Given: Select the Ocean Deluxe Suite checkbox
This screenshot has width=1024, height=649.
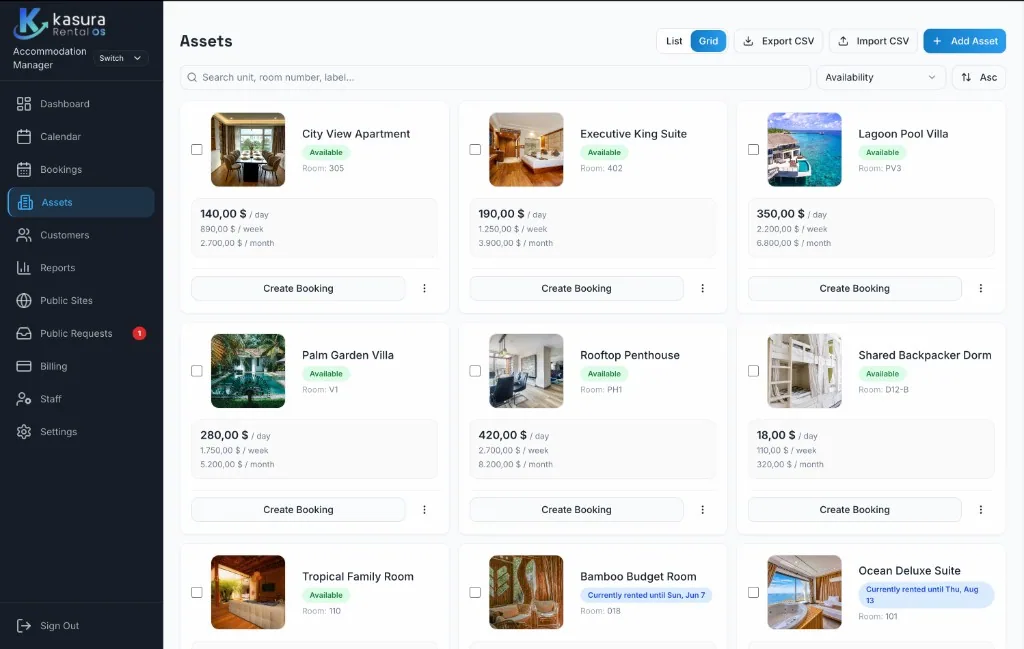Looking at the screenshot, I should [754, 592].
